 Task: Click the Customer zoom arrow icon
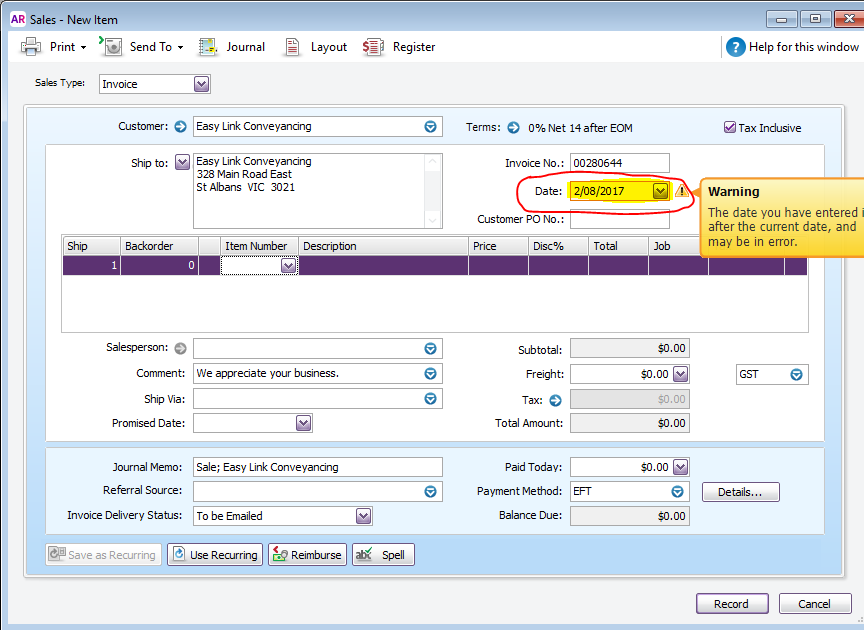[180, 126]
